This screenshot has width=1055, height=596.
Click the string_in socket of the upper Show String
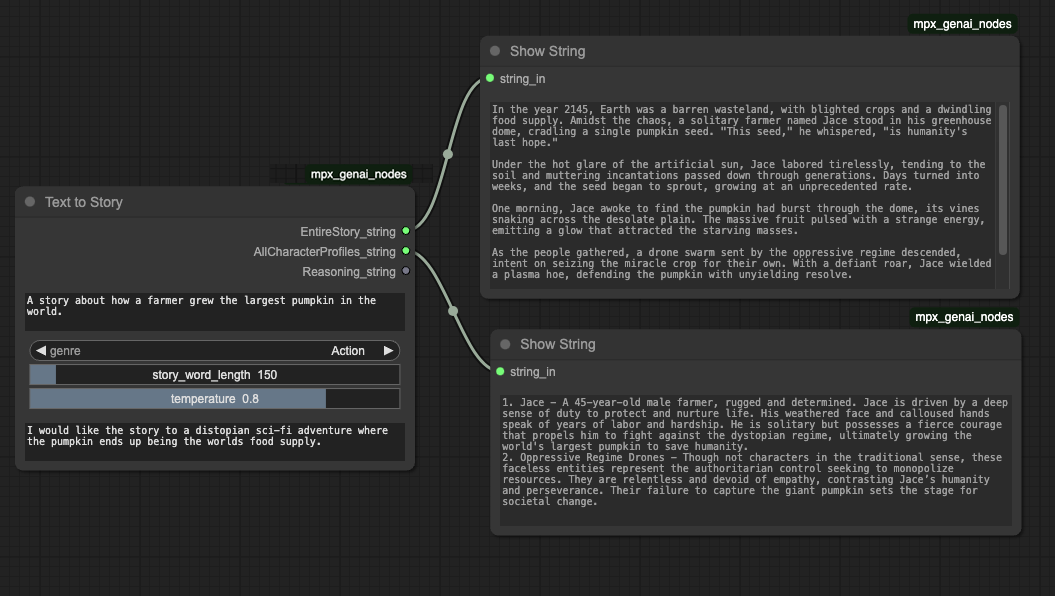pos(490,78)
